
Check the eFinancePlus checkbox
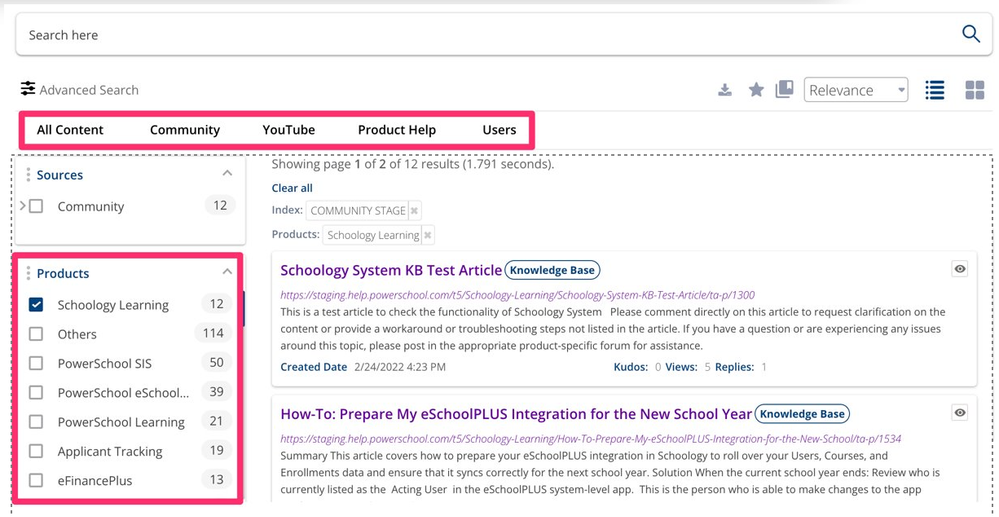(36, 481)
